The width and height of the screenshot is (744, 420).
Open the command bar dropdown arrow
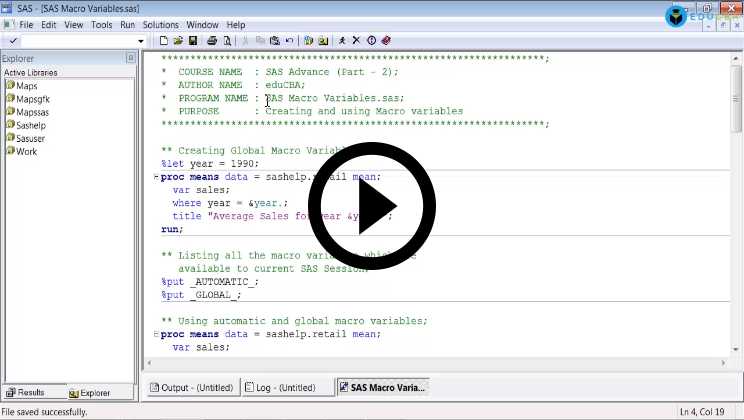(x=139, y=41)
